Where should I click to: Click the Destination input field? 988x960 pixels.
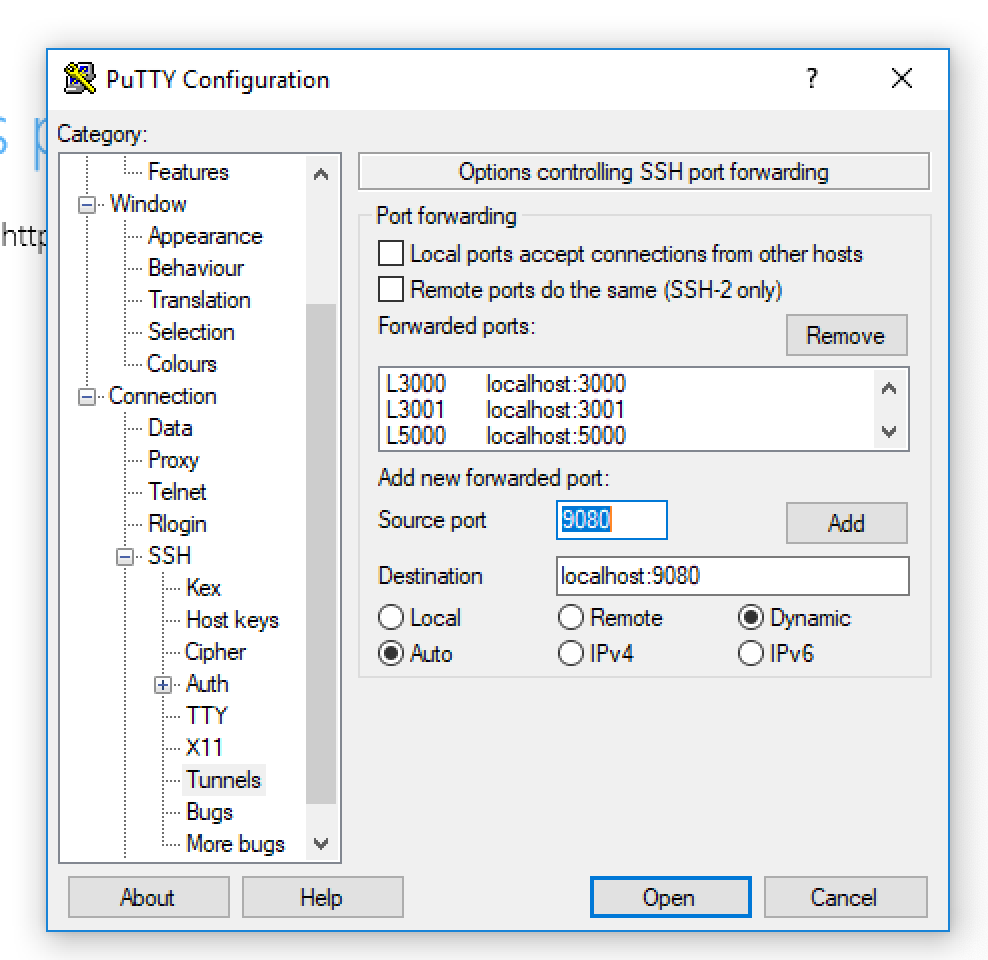point(732,576)
